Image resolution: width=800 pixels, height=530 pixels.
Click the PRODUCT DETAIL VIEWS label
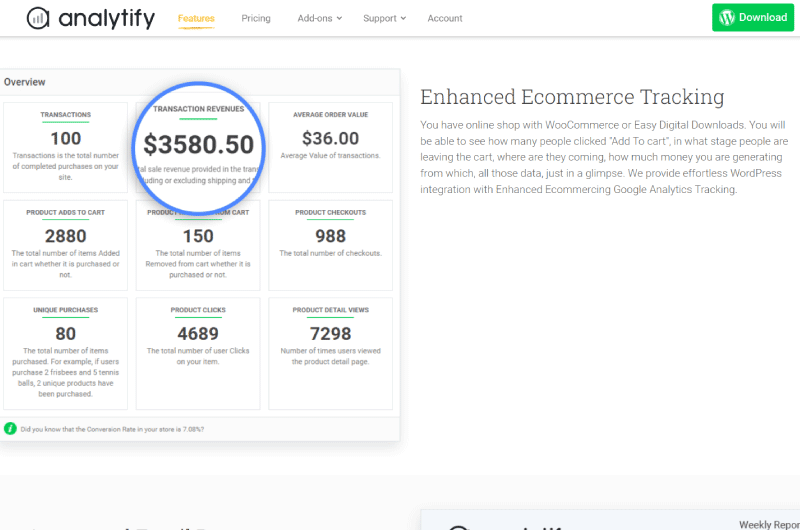[x=330, y=310]
